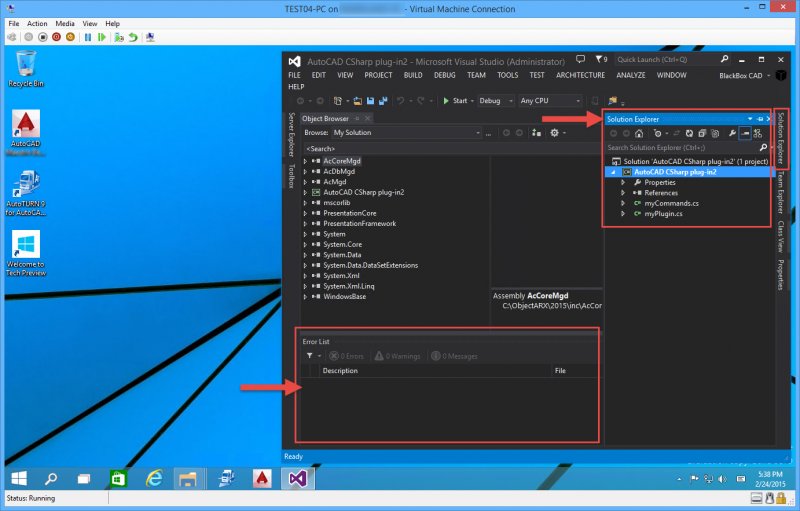This screenshot has width=800, height=511.
Task: Toggle Preview Selected Items button
Action: [x=745, y=134]
